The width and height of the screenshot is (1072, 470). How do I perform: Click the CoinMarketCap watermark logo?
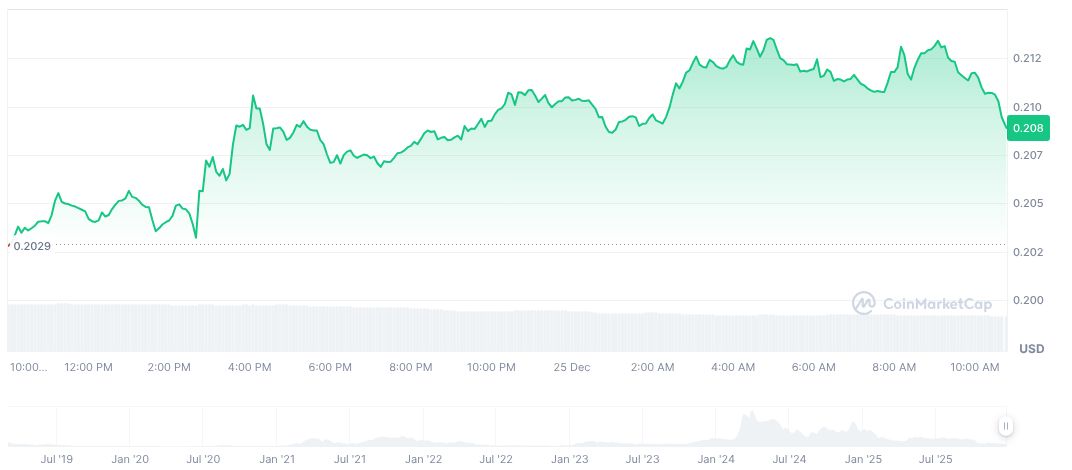[922, 302]
